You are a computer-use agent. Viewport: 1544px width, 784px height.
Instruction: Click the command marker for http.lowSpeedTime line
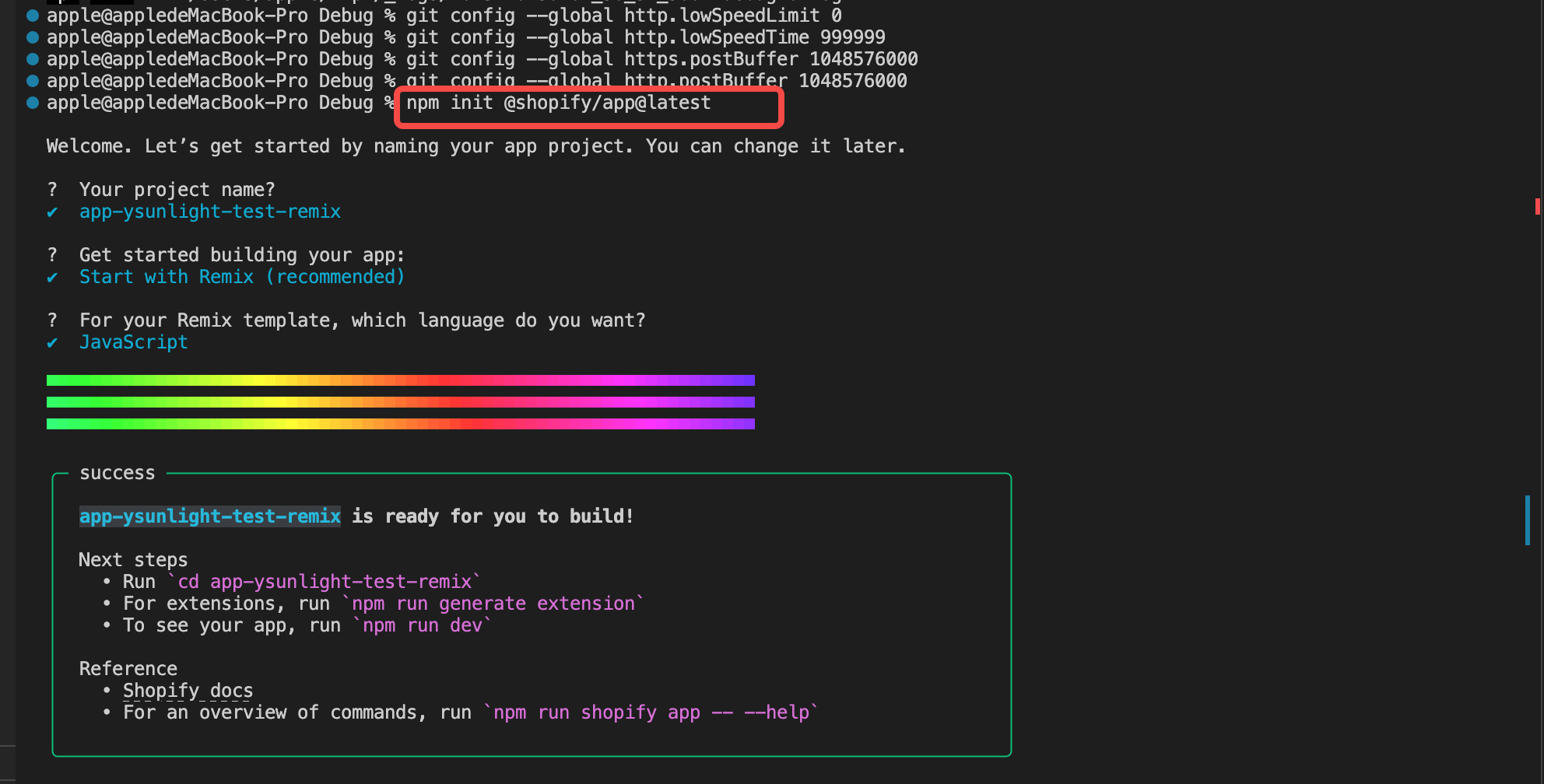click(33, 37)
